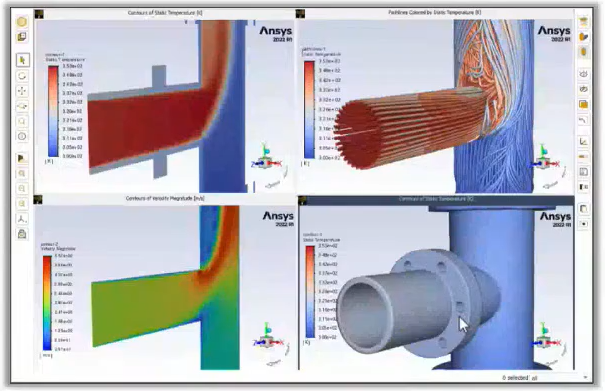Click the crossed eye hide icon

(583, 89)
